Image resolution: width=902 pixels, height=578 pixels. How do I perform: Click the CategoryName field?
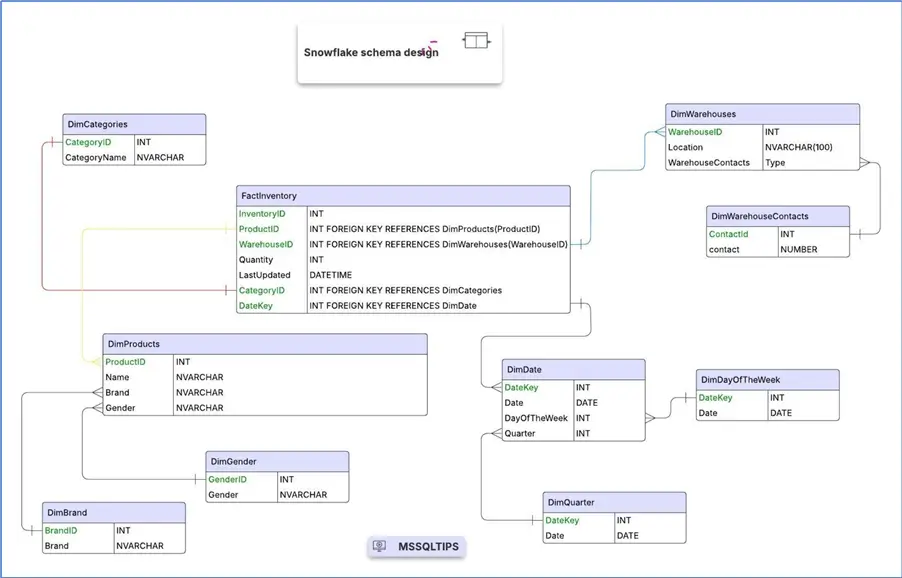[95, 158]
